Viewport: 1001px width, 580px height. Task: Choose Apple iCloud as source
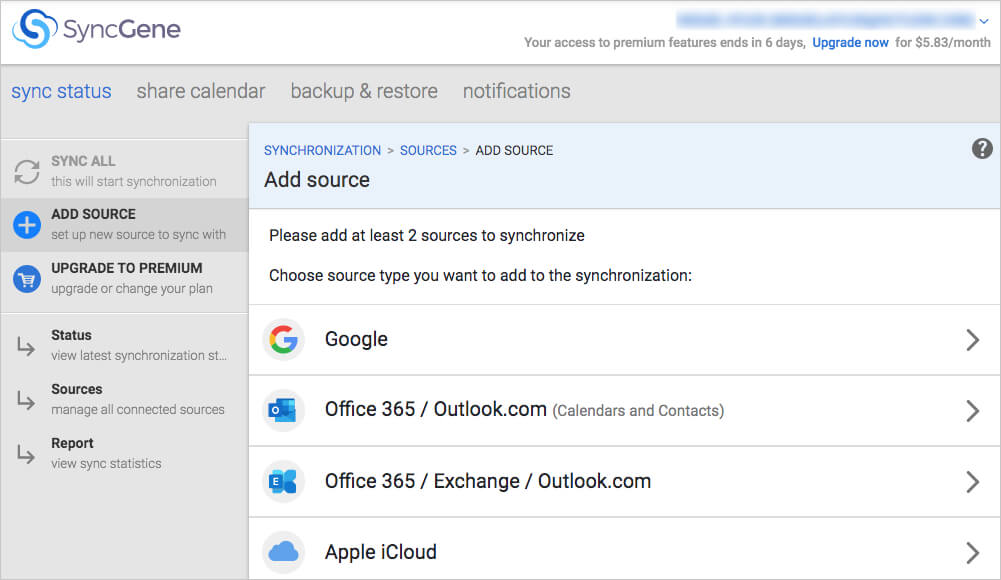click(624, 551)
